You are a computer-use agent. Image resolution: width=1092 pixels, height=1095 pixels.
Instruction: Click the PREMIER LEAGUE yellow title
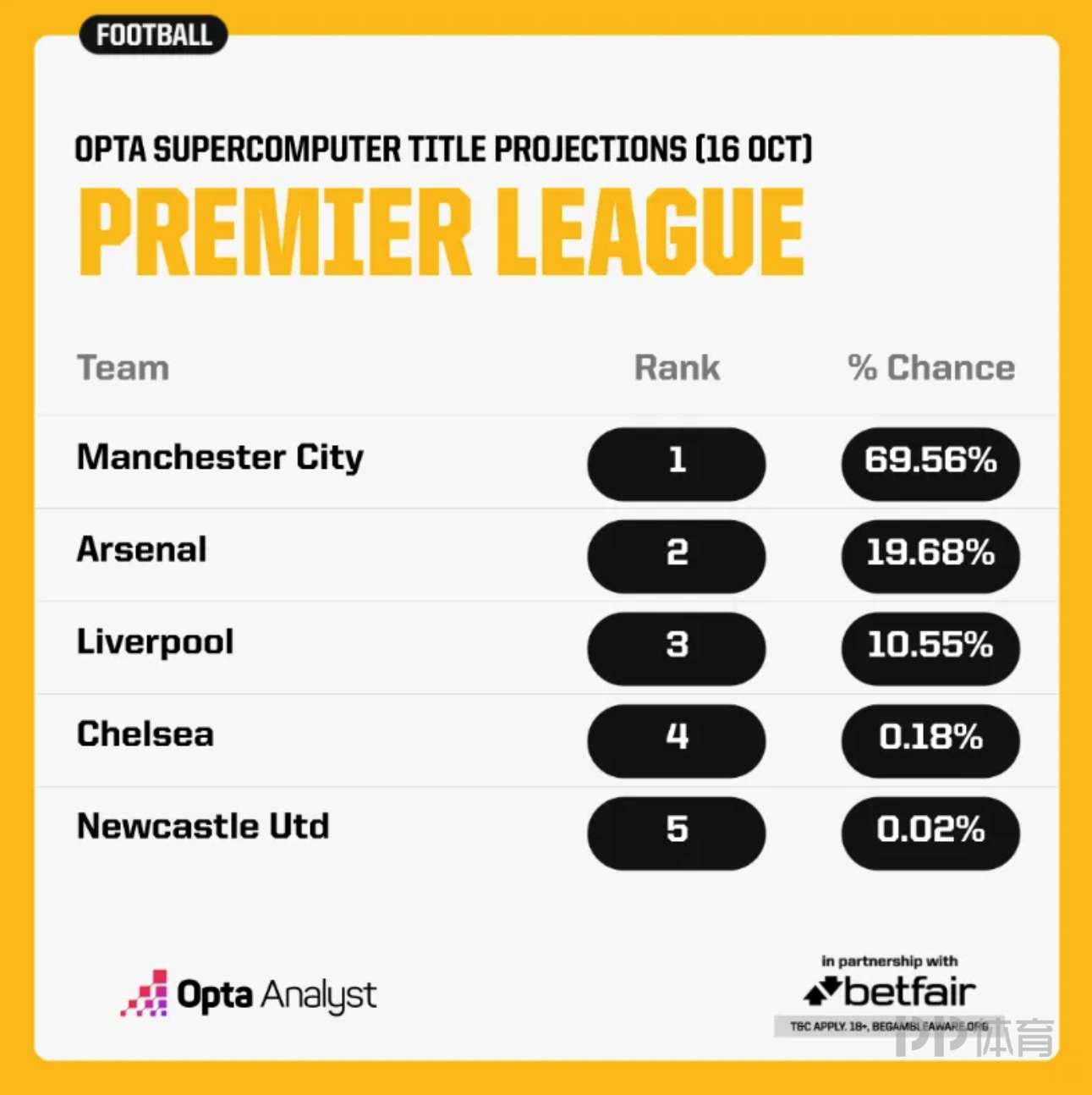click(442, 231)
